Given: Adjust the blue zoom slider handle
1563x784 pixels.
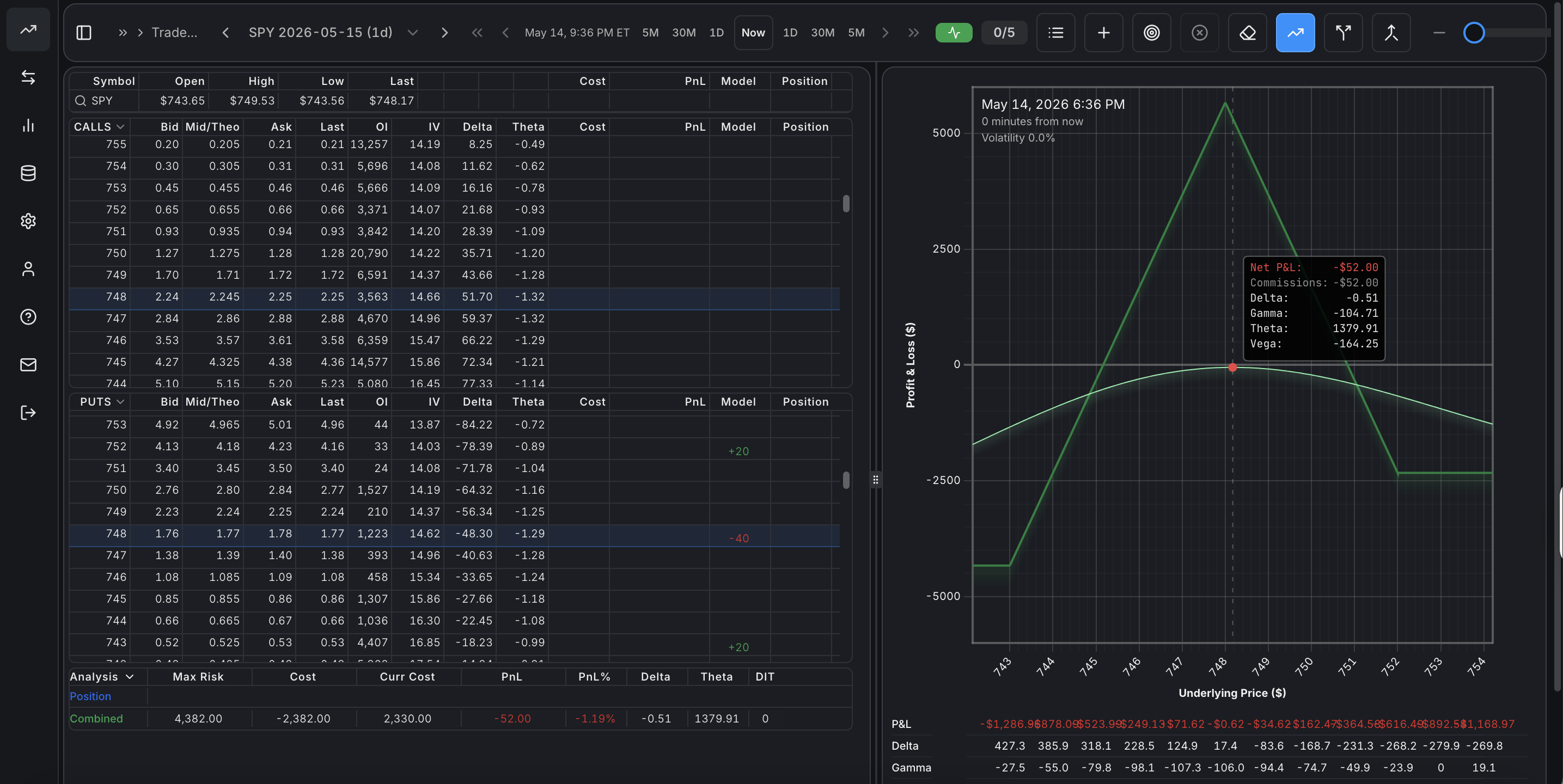Looking at the screenshot, I should [1474, 33].
